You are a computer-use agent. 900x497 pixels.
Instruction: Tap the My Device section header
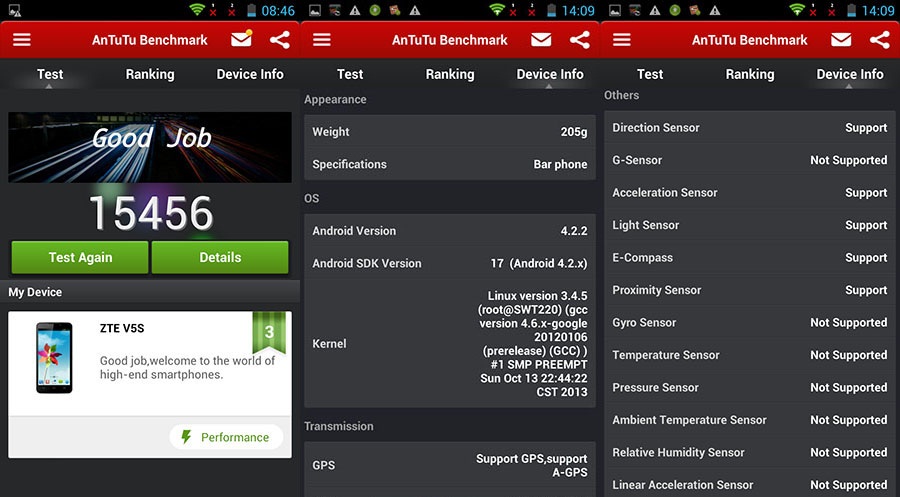pos(150,292)
